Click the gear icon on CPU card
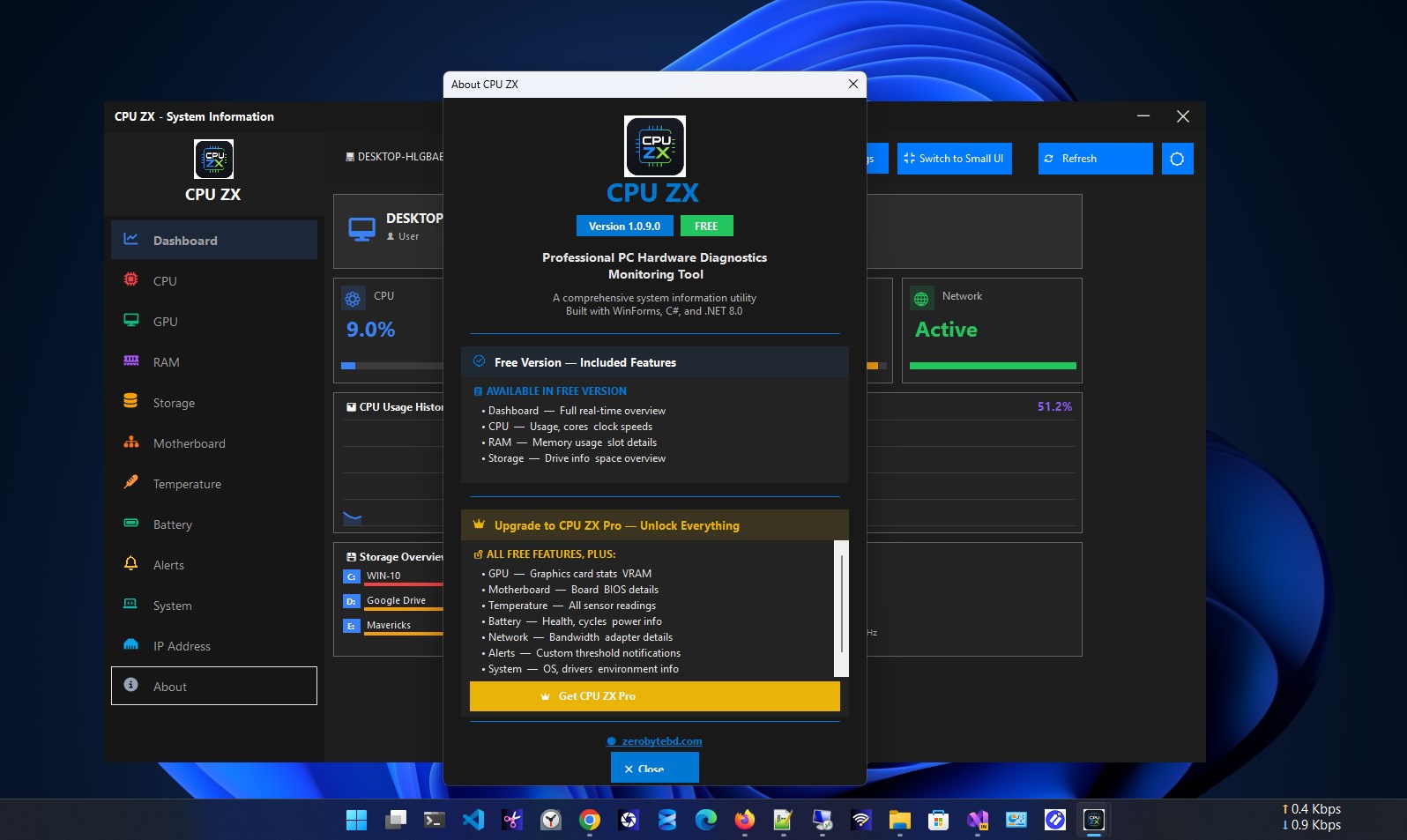The height and width of the screenshot is (840, 1407). (x=353, y=299)
